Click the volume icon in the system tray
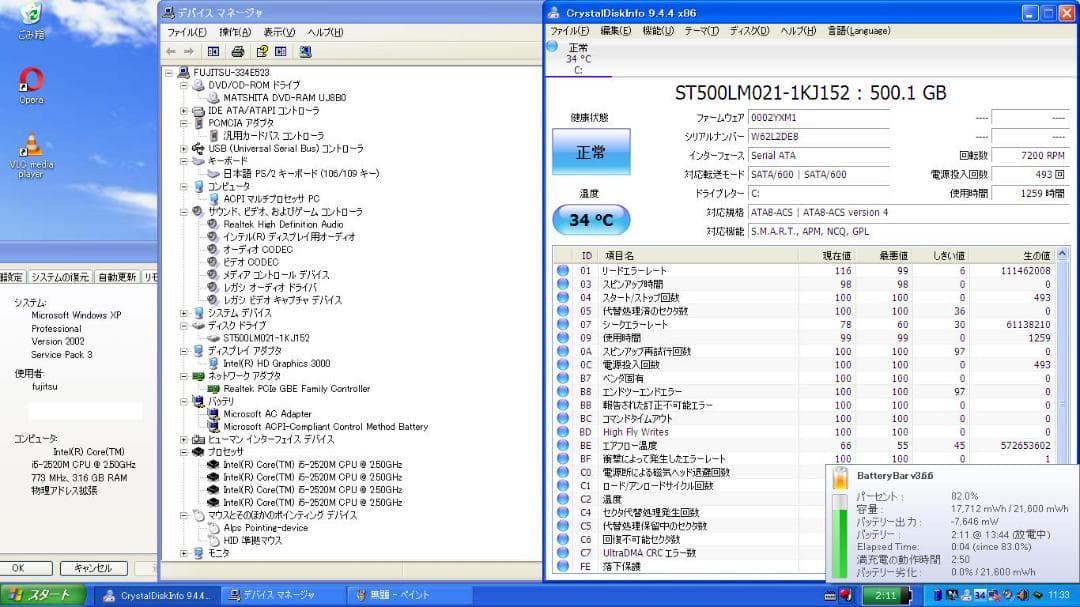This screenshot has width=1080, height=607. [x=1022, y=595]
